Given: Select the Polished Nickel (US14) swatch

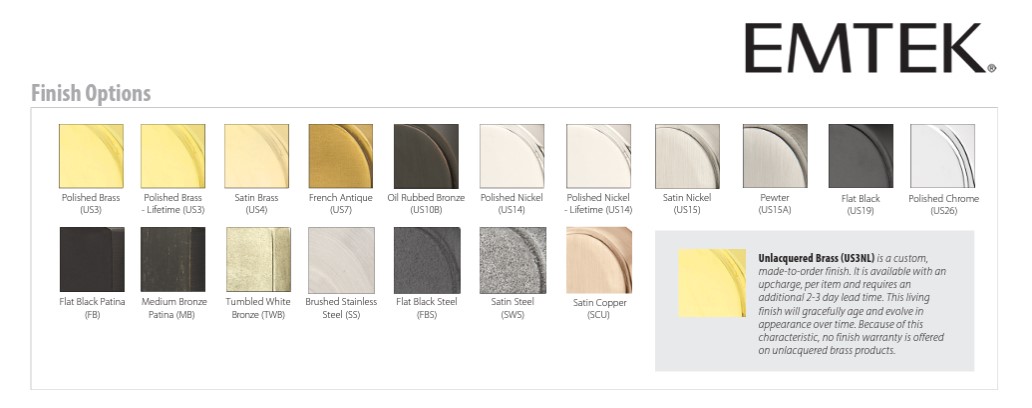Looking at the screenshot, I should [x=512, y=156].
